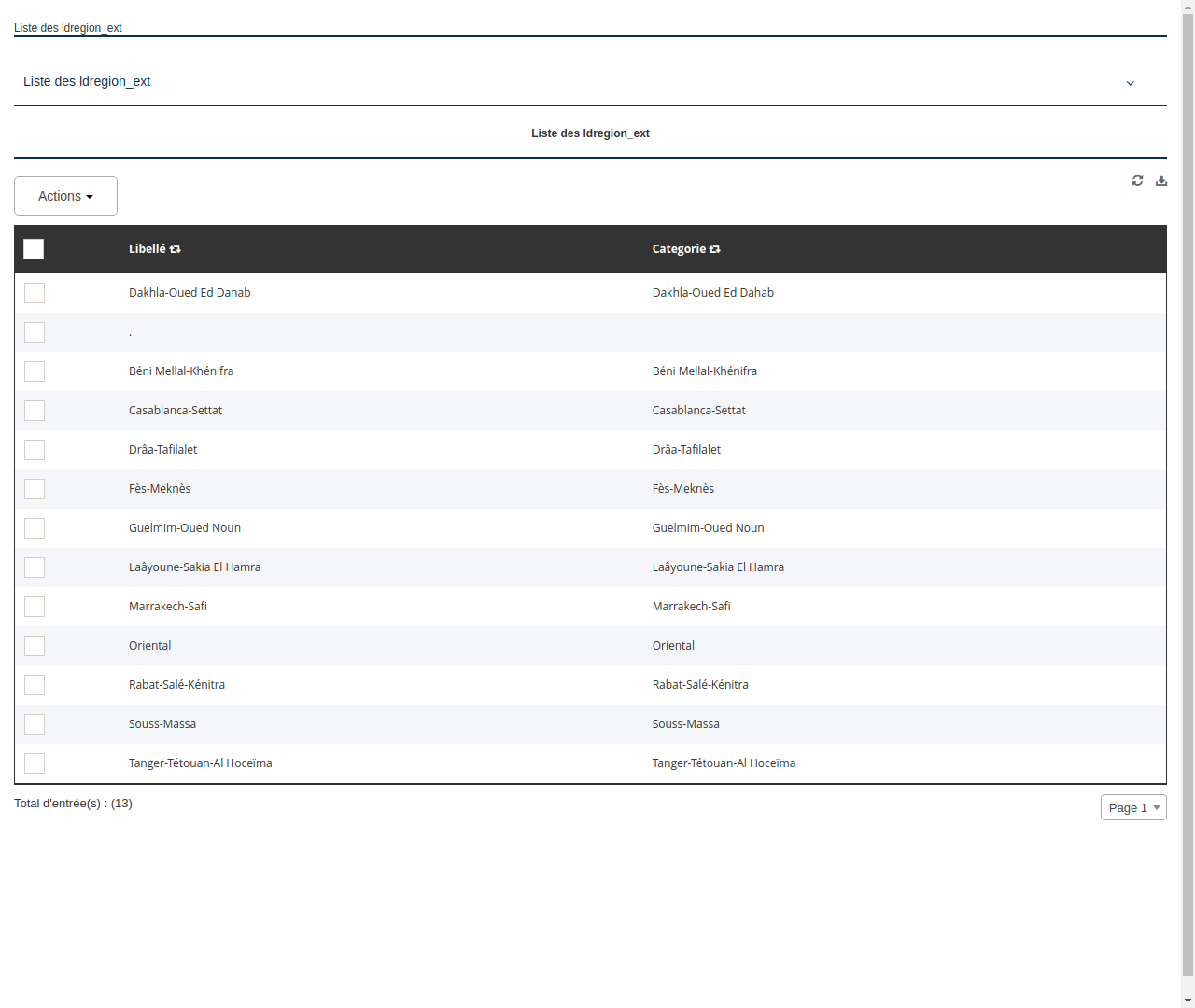
Task: Open the Béni Mellal-Khénifra entry
Action: pyautogui.click(x=181, y=371)
